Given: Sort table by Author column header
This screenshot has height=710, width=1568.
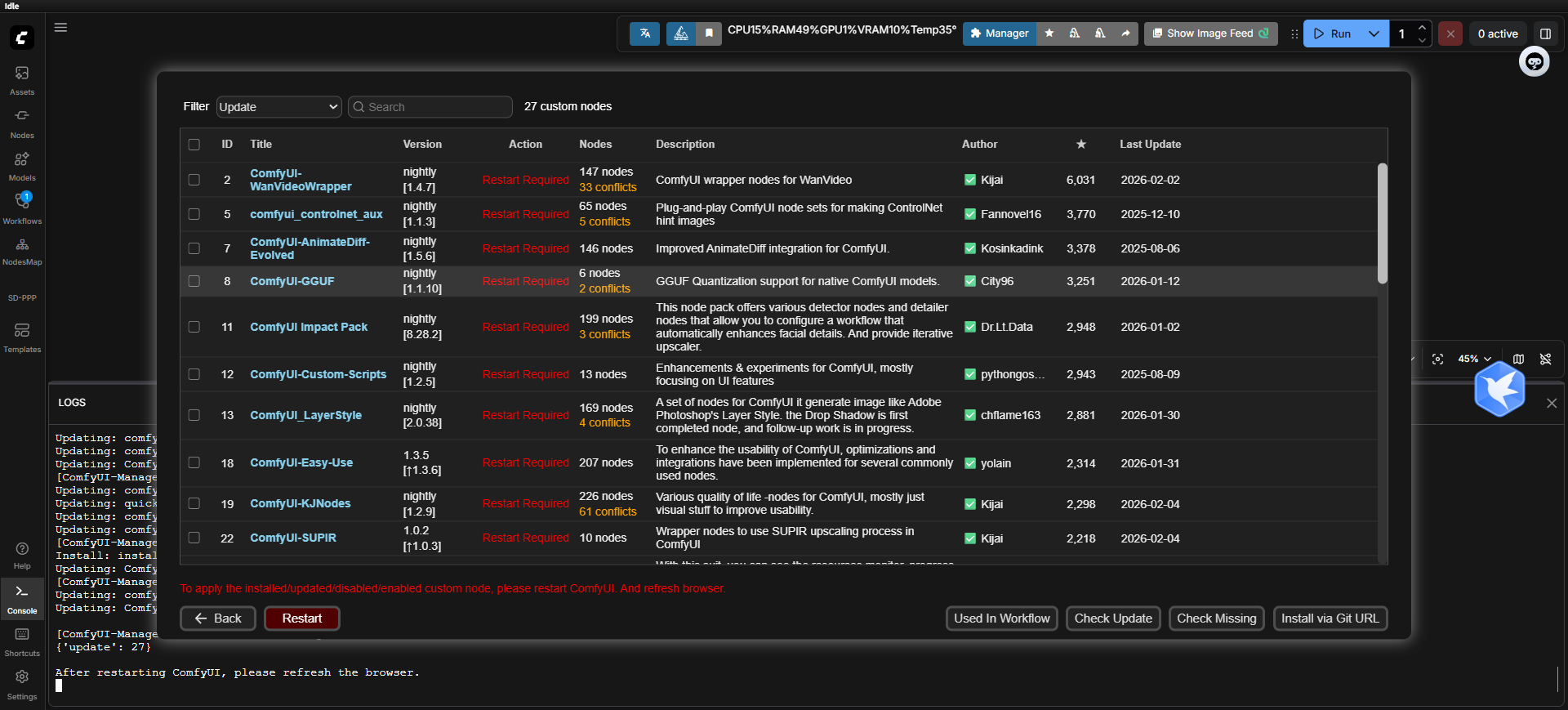Looking at the screenshot, I should pyautogui.click(x=979, y=145).
